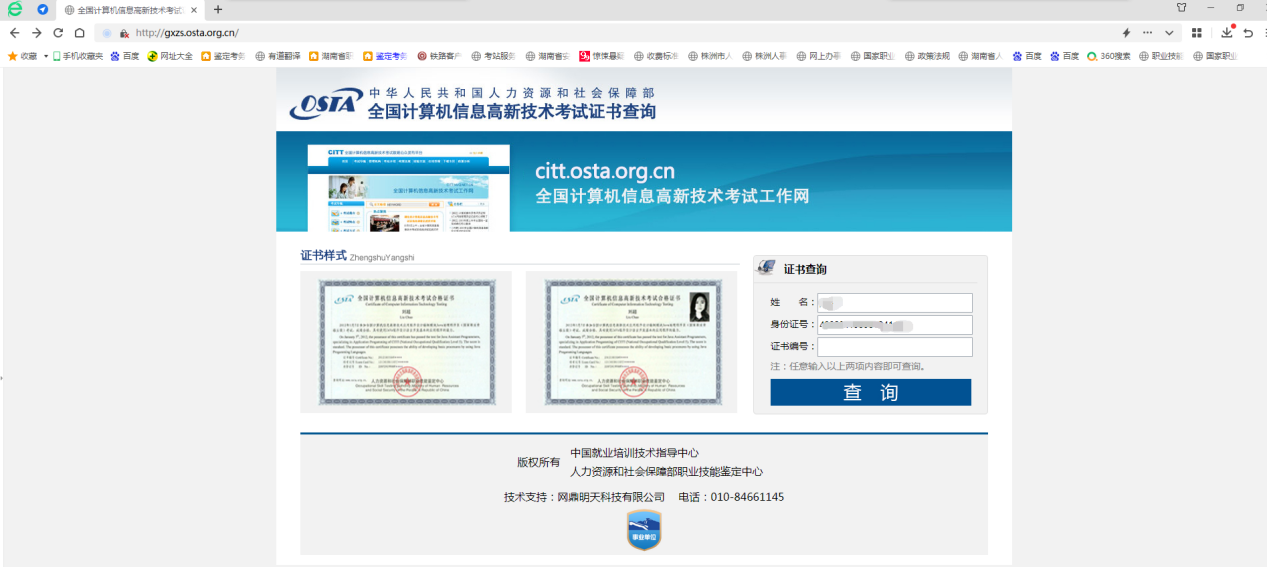Click the lightning speed mode icon

click(1126, 33)
